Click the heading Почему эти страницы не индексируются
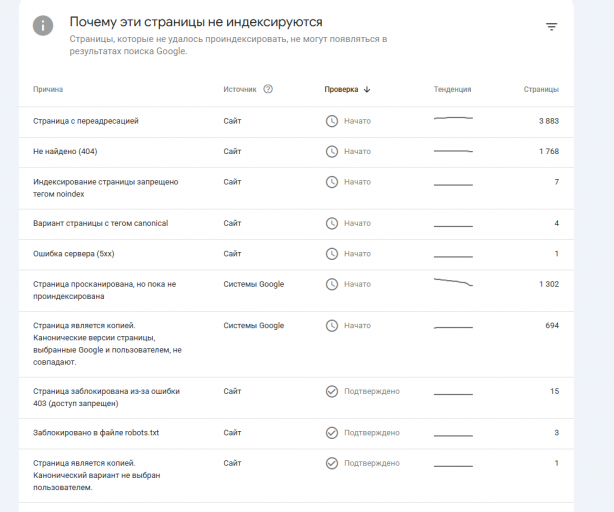 tap(196, 22)
